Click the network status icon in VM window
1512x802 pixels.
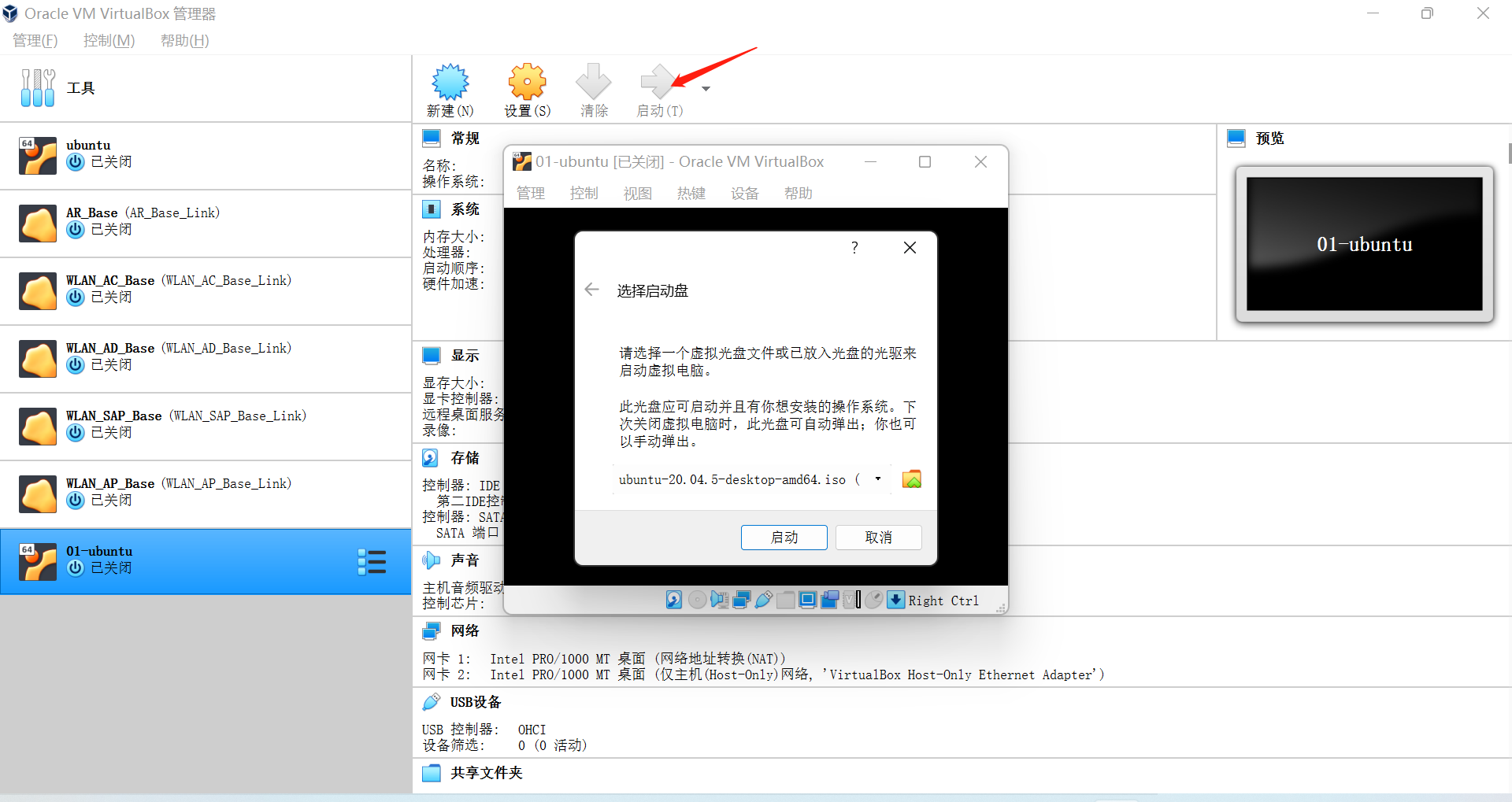click(742, 600)
